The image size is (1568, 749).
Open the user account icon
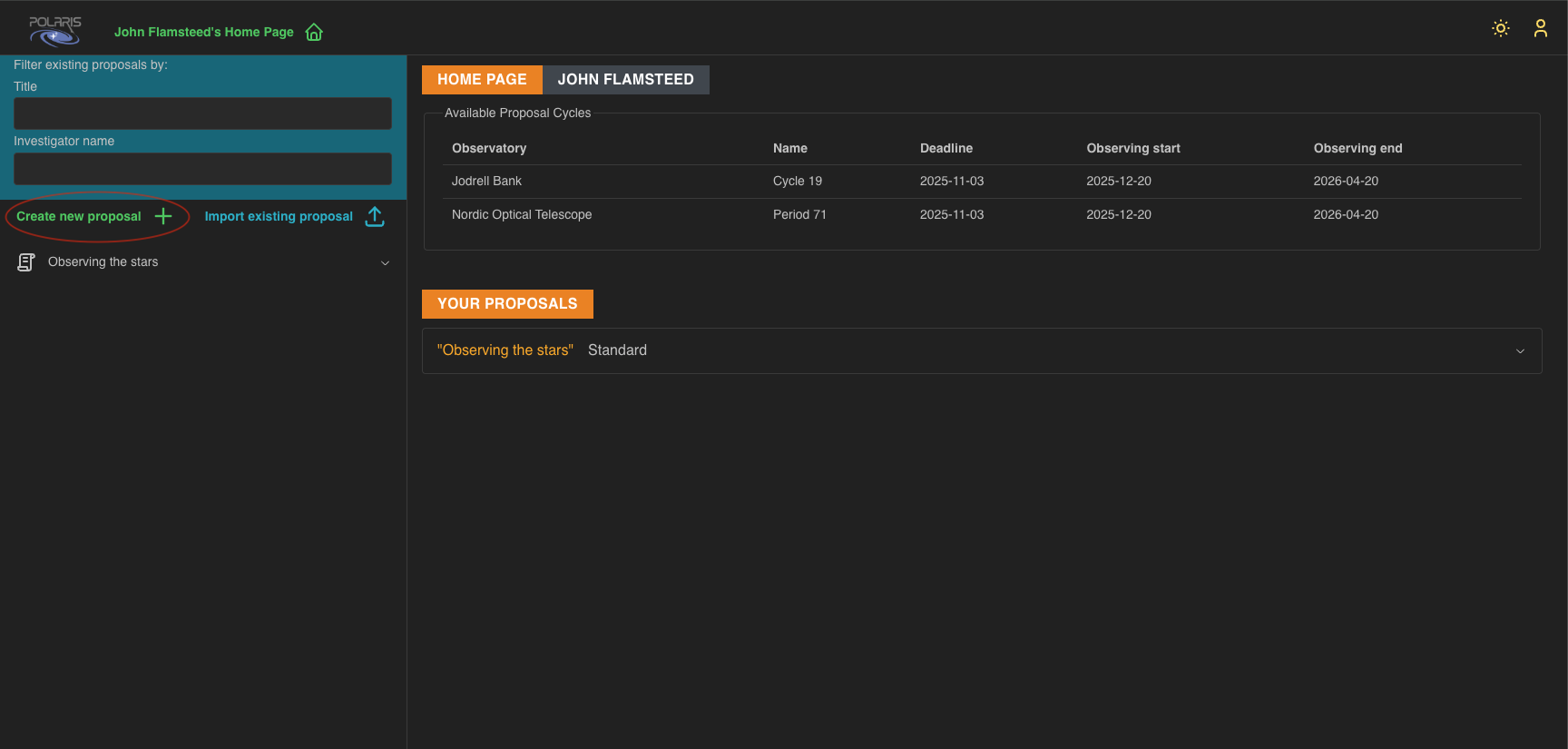1541,28
